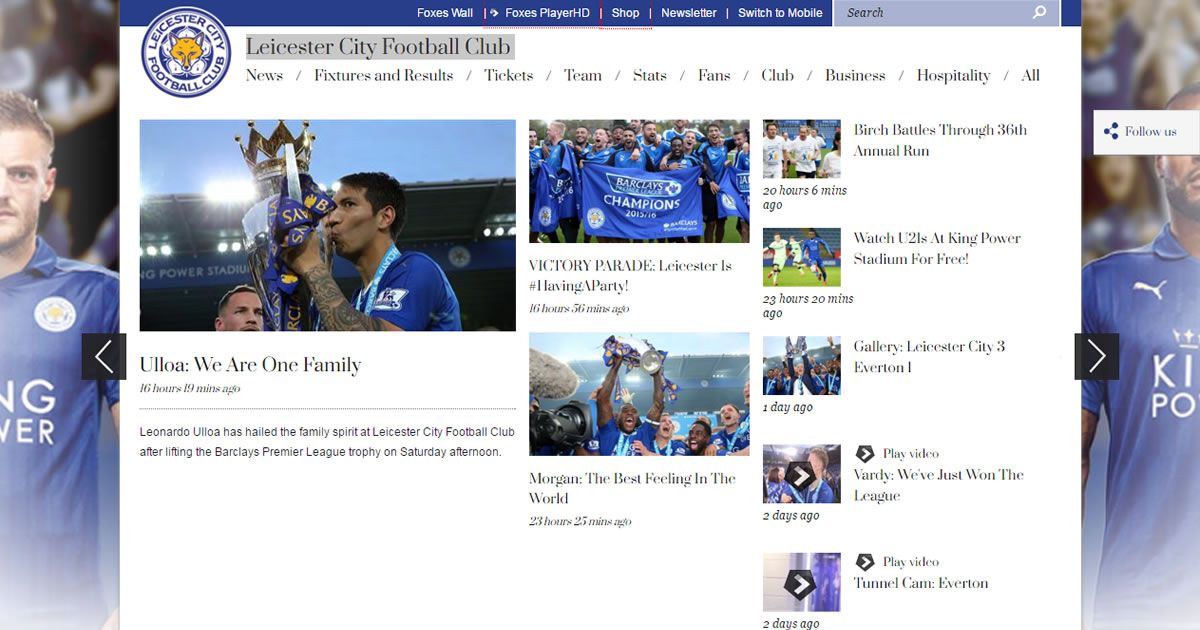Go to next slide with right arrow

tap(1096, 356)
